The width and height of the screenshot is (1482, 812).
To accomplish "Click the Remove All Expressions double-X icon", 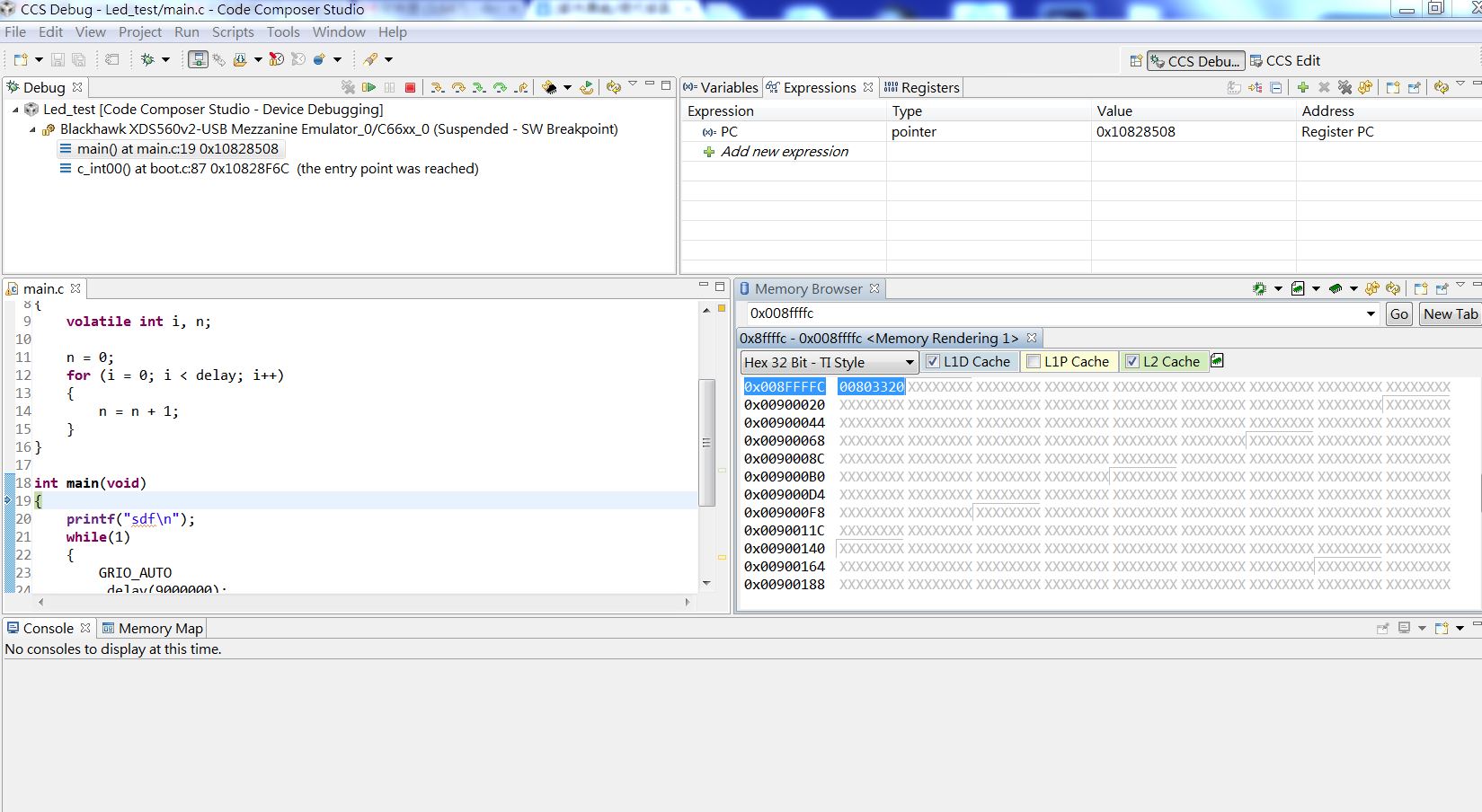I will pos(1344,87).
